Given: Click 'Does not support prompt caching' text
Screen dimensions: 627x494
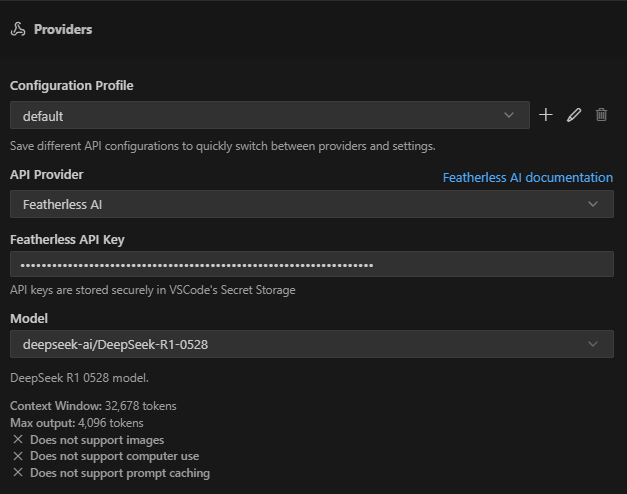Looking at the screenshot, I should click(120, 473).
